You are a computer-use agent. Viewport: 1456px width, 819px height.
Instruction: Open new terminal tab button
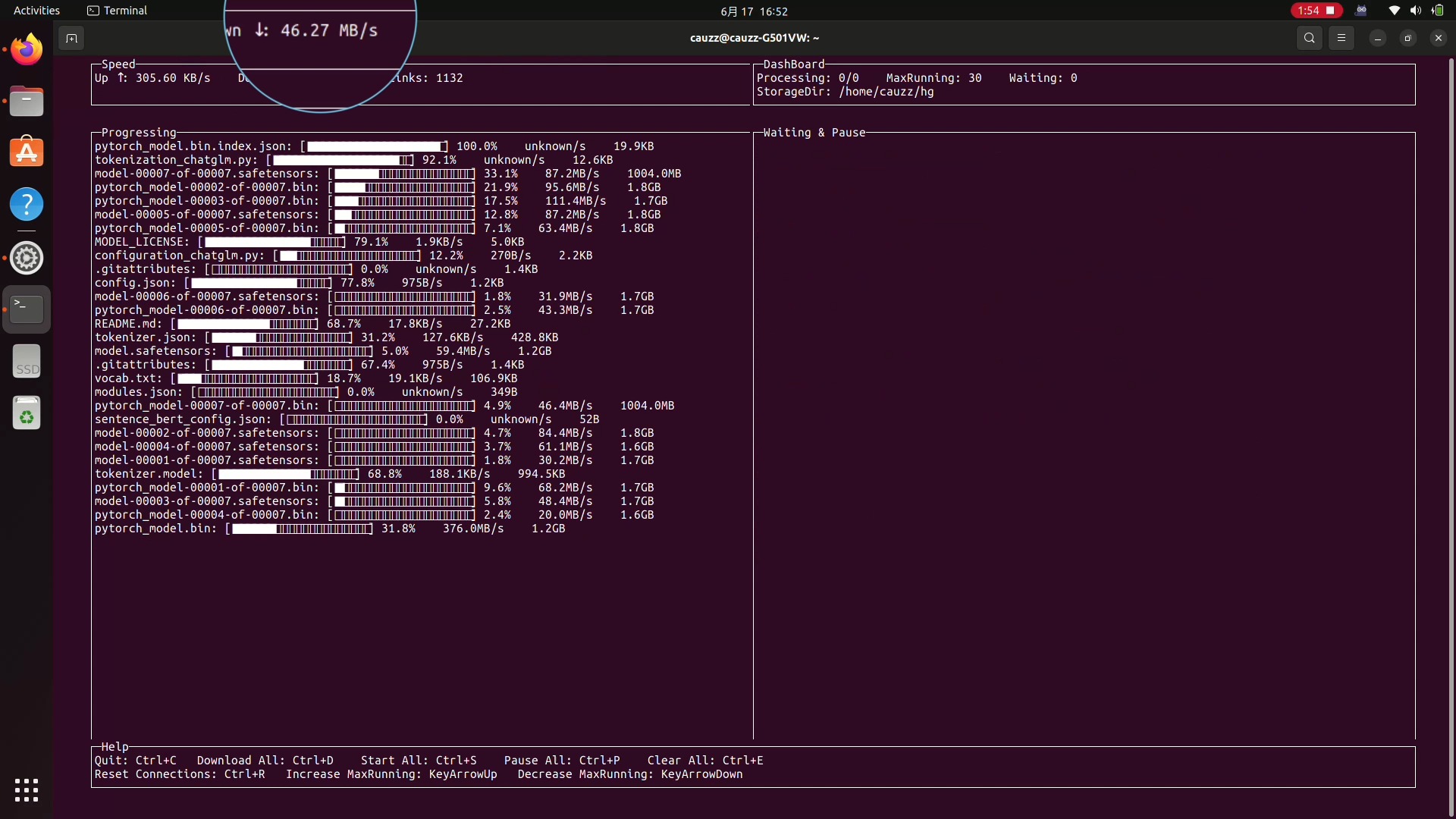(x=71, y=38)
